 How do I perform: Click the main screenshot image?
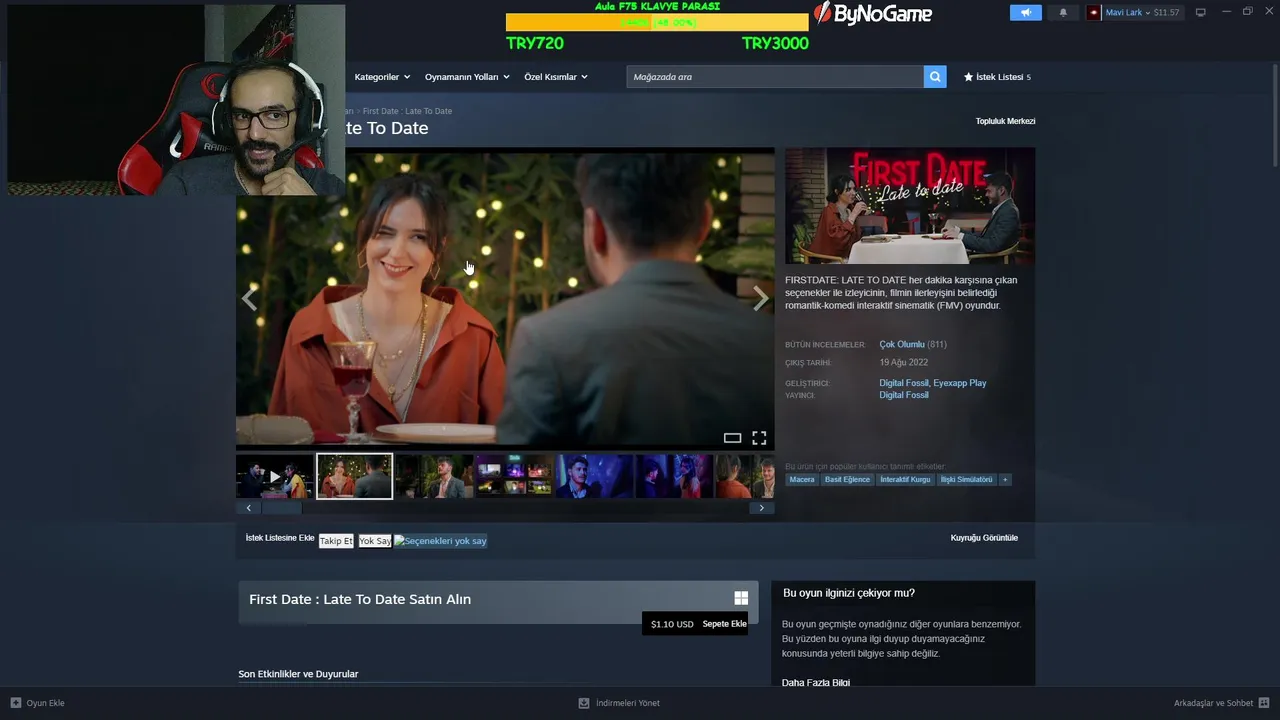[505, 298]
